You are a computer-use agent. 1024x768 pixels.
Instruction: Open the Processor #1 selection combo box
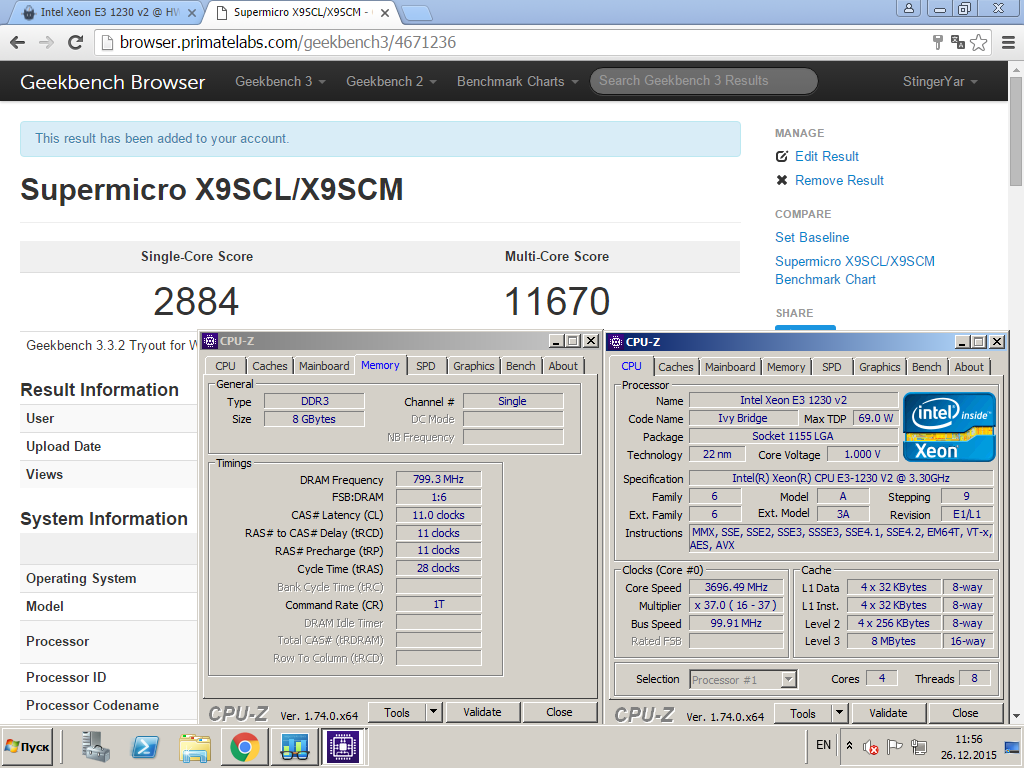[x=743, y=680]
